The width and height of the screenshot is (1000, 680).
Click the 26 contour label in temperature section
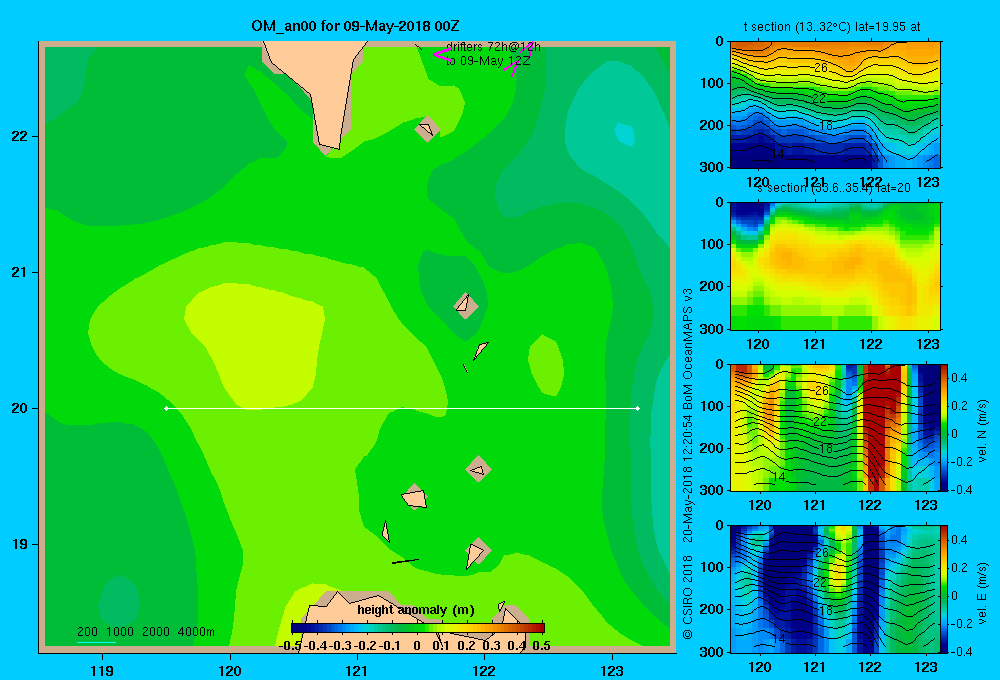821,68
